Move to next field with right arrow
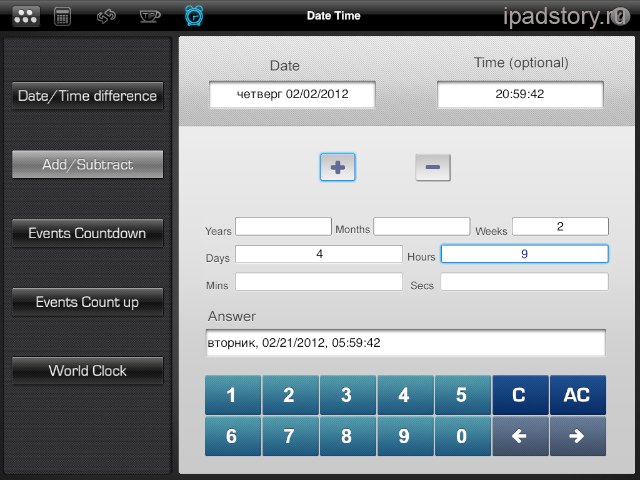Viewport: 640px width, 480px height. tap(578, 436)
